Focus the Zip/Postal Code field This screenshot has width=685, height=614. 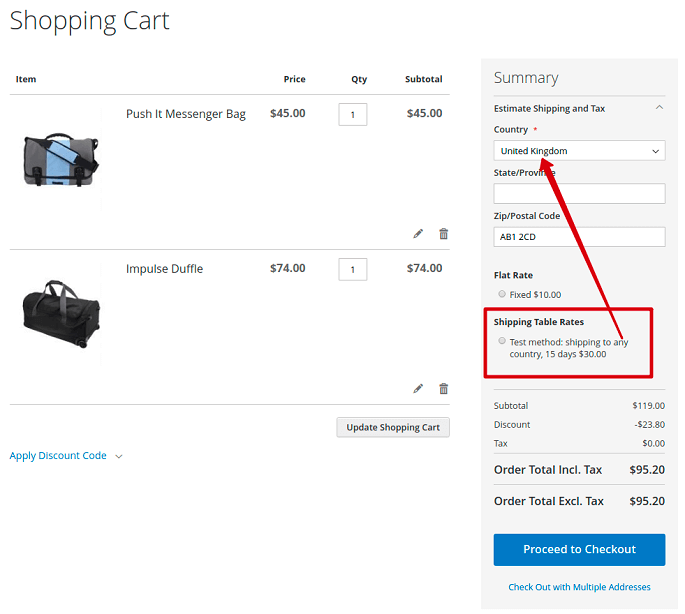coord(579,236)
